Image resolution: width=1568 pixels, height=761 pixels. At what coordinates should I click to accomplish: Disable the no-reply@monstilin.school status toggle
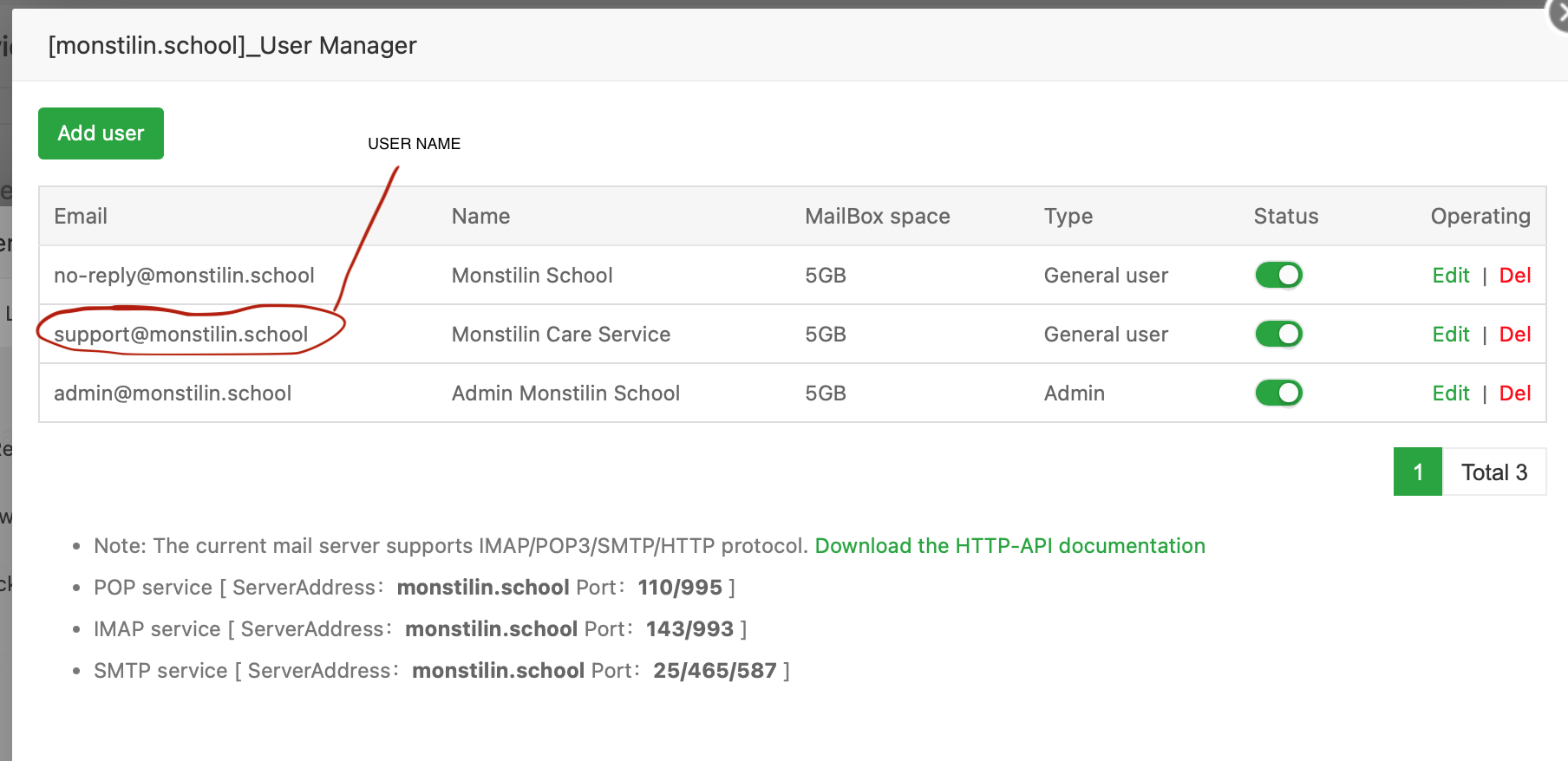pos(1278,276)
